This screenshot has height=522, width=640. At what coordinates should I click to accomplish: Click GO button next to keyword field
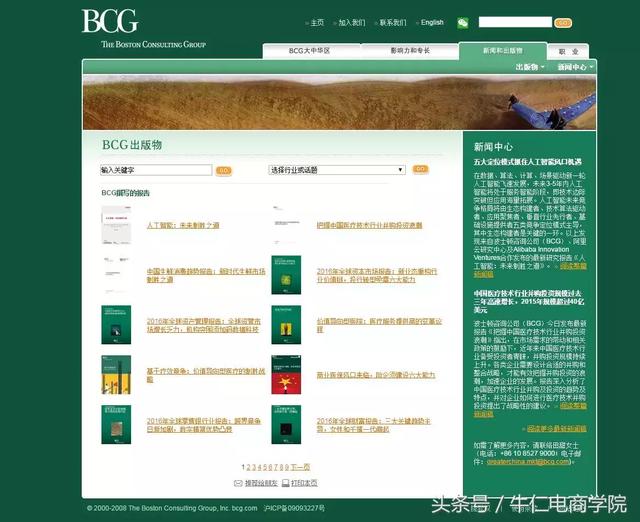pos(223,171)
